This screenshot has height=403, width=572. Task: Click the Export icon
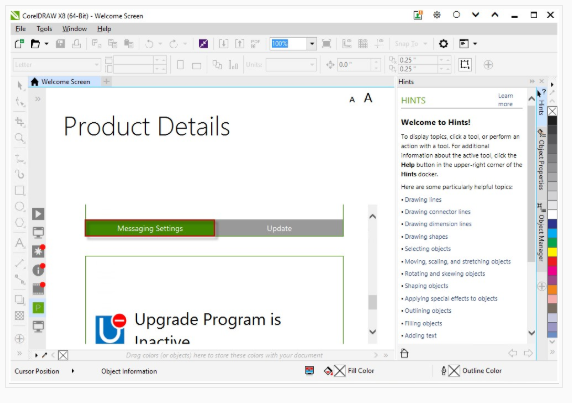239,44
